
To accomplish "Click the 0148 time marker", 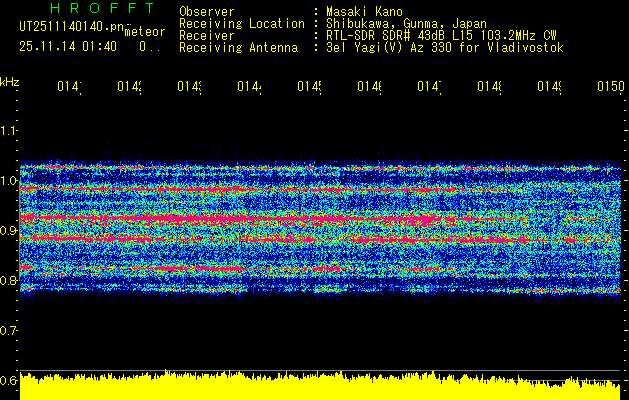I will [x=489, y=86].
